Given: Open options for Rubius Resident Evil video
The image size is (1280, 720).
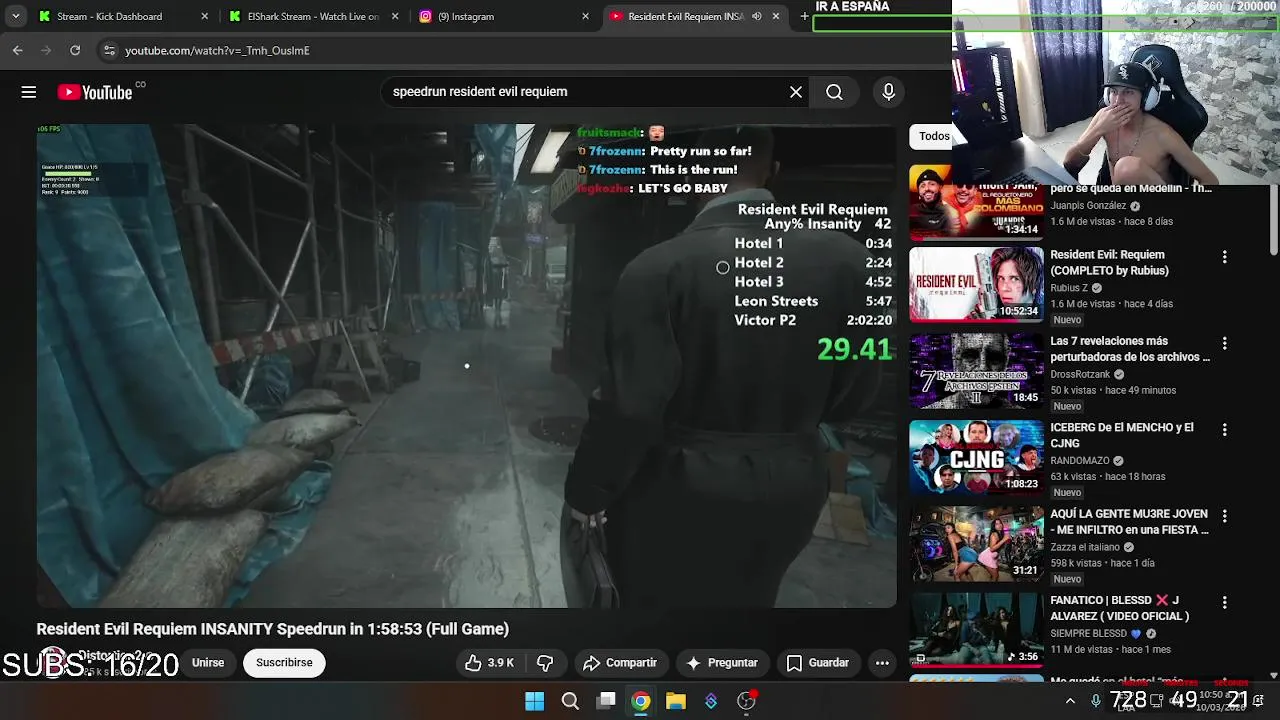Looking at the screenshot, I should click(1224, 257).
